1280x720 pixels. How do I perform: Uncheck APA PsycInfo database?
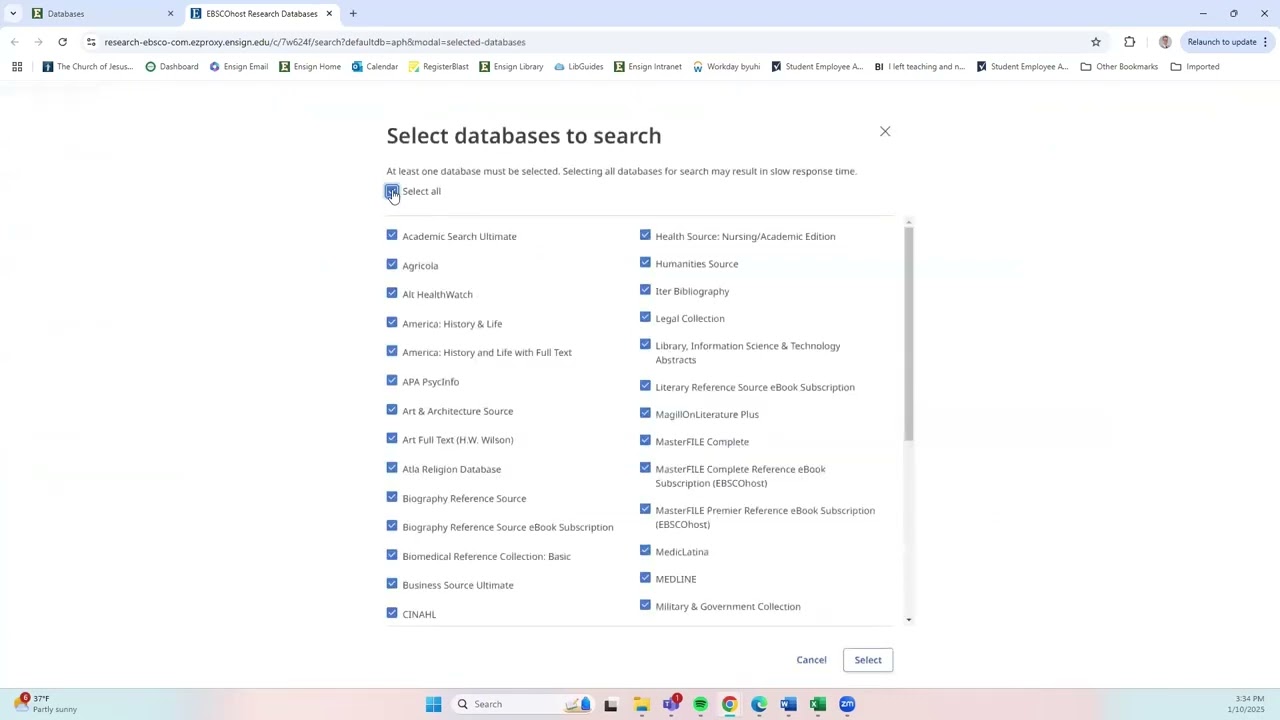coord(392,380)
